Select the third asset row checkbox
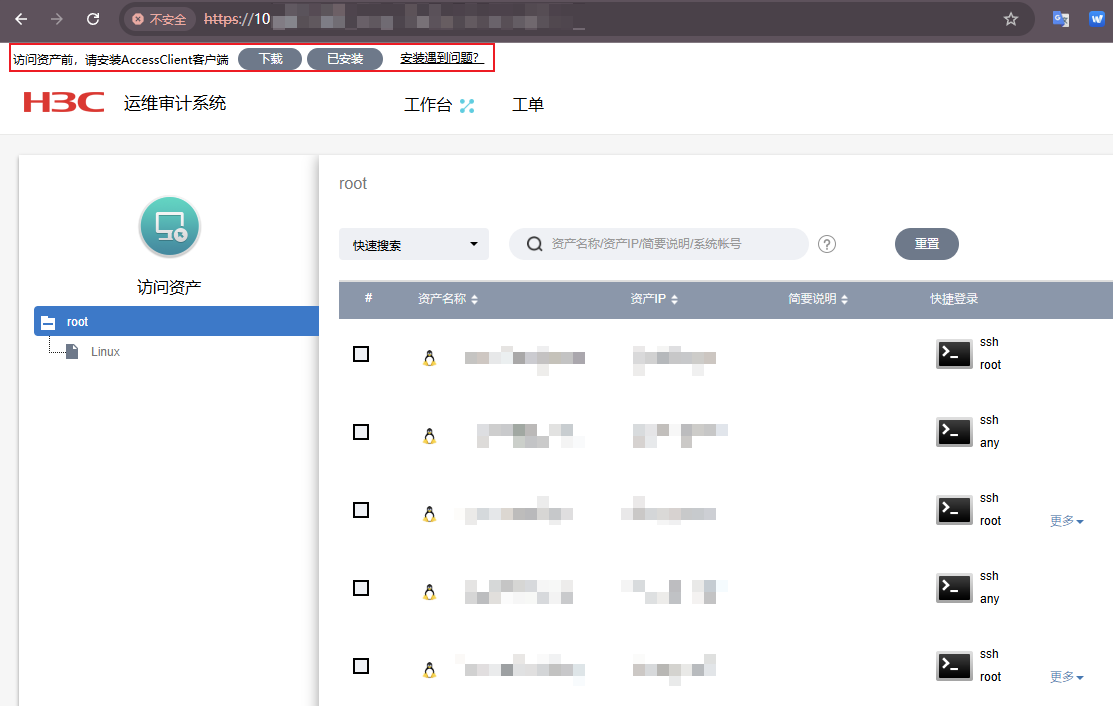 [x=361, y=510]
